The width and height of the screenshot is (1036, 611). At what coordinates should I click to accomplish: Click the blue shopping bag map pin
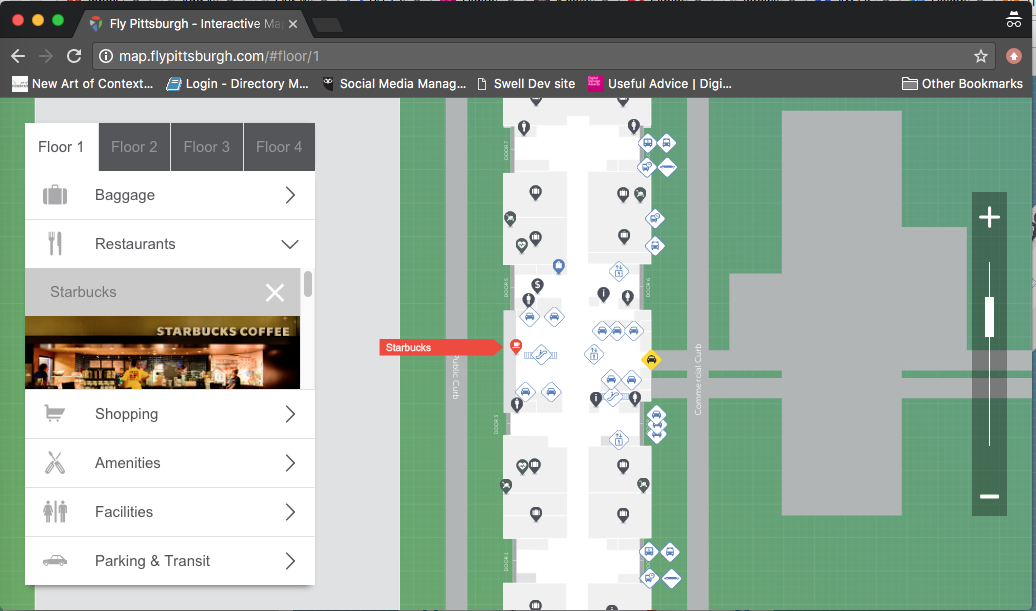(x=558, y=266)
